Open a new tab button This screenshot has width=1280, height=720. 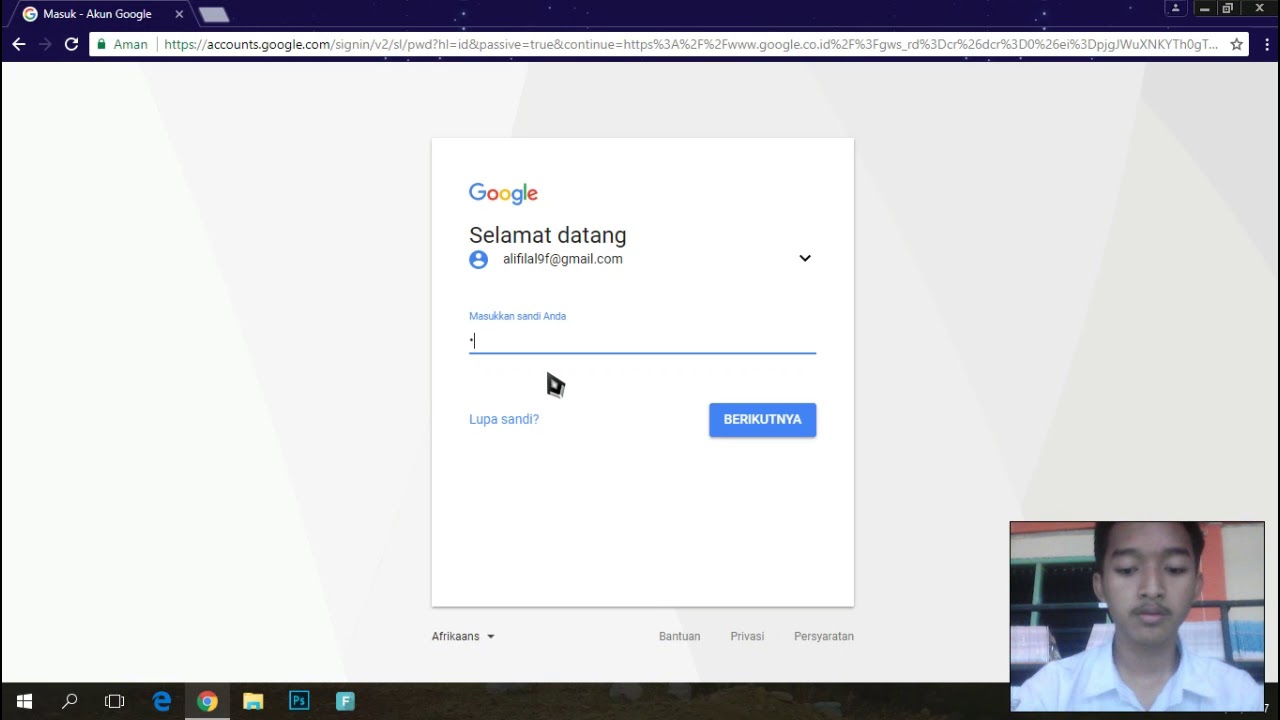(x=213, y=15)
